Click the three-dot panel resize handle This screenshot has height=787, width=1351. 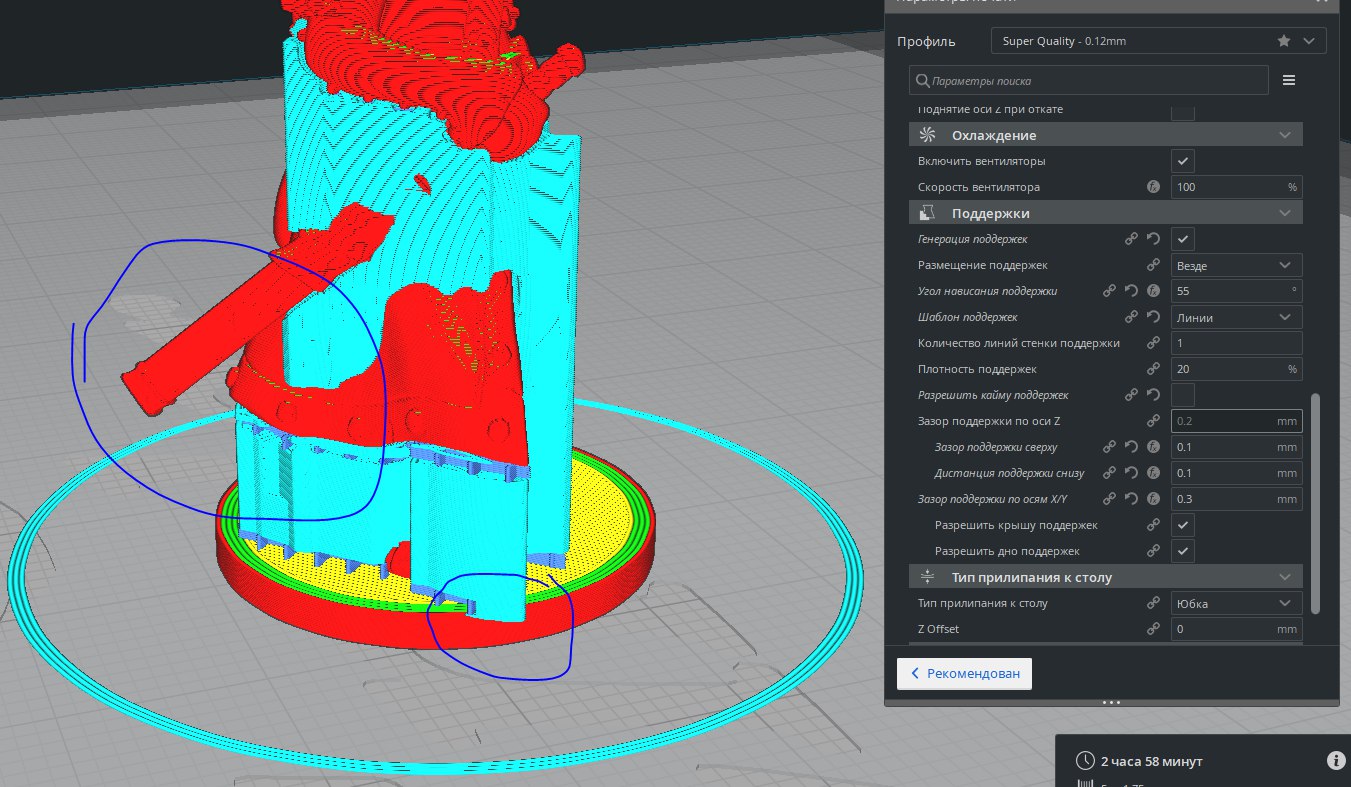click(x=1111, y=702)
